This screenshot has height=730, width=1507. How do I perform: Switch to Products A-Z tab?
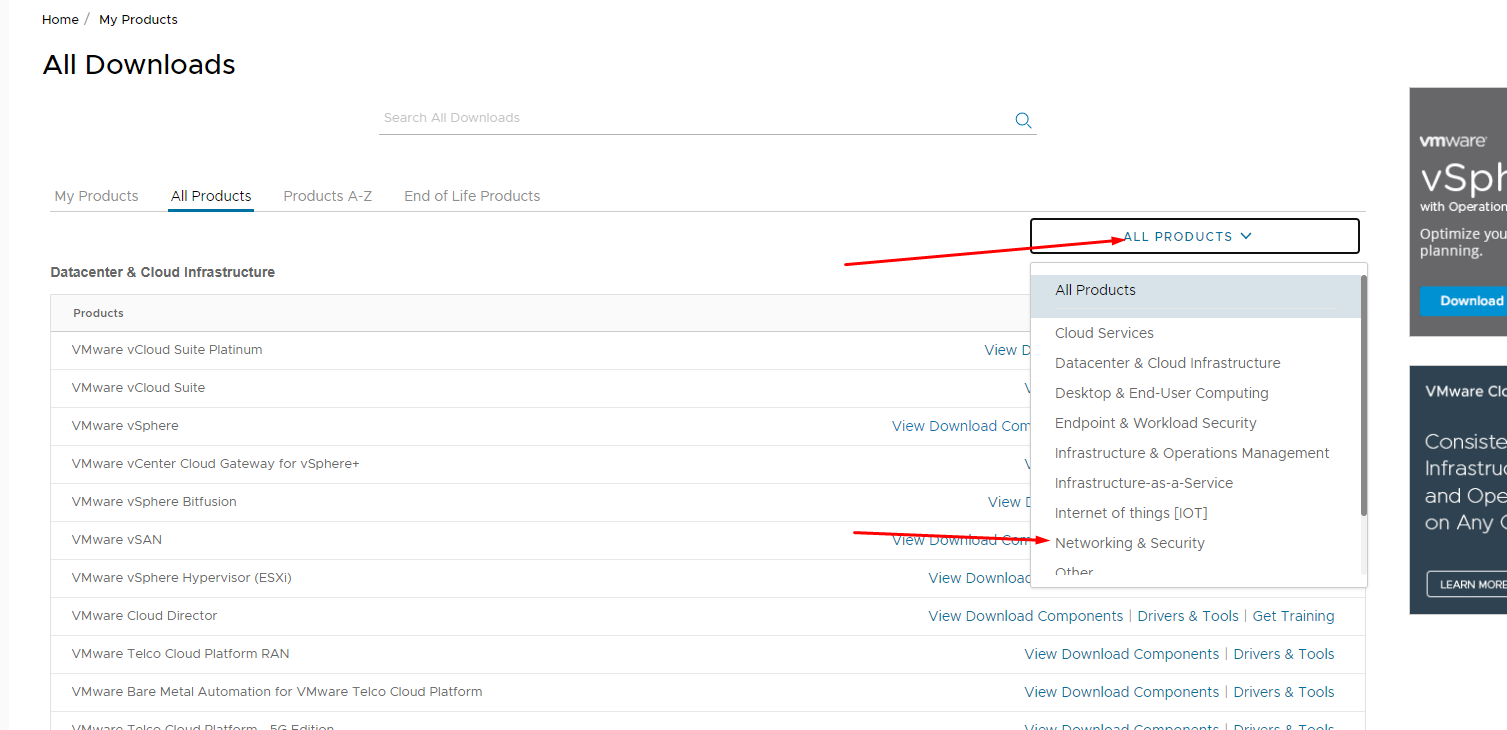(x=328, y=196)
